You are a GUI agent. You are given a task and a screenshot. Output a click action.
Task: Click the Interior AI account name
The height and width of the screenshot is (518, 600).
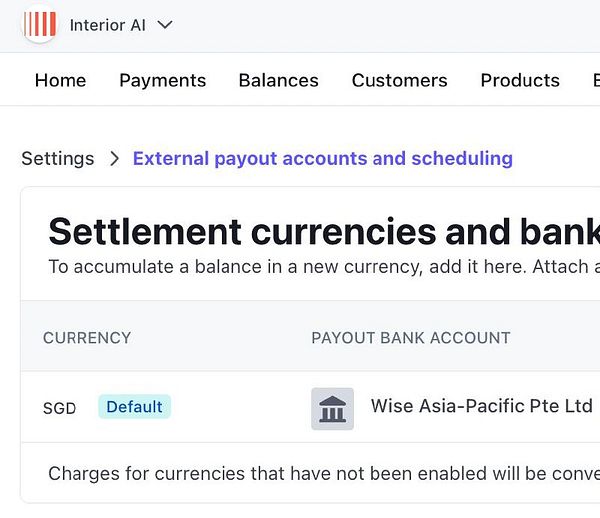point(107,25)
